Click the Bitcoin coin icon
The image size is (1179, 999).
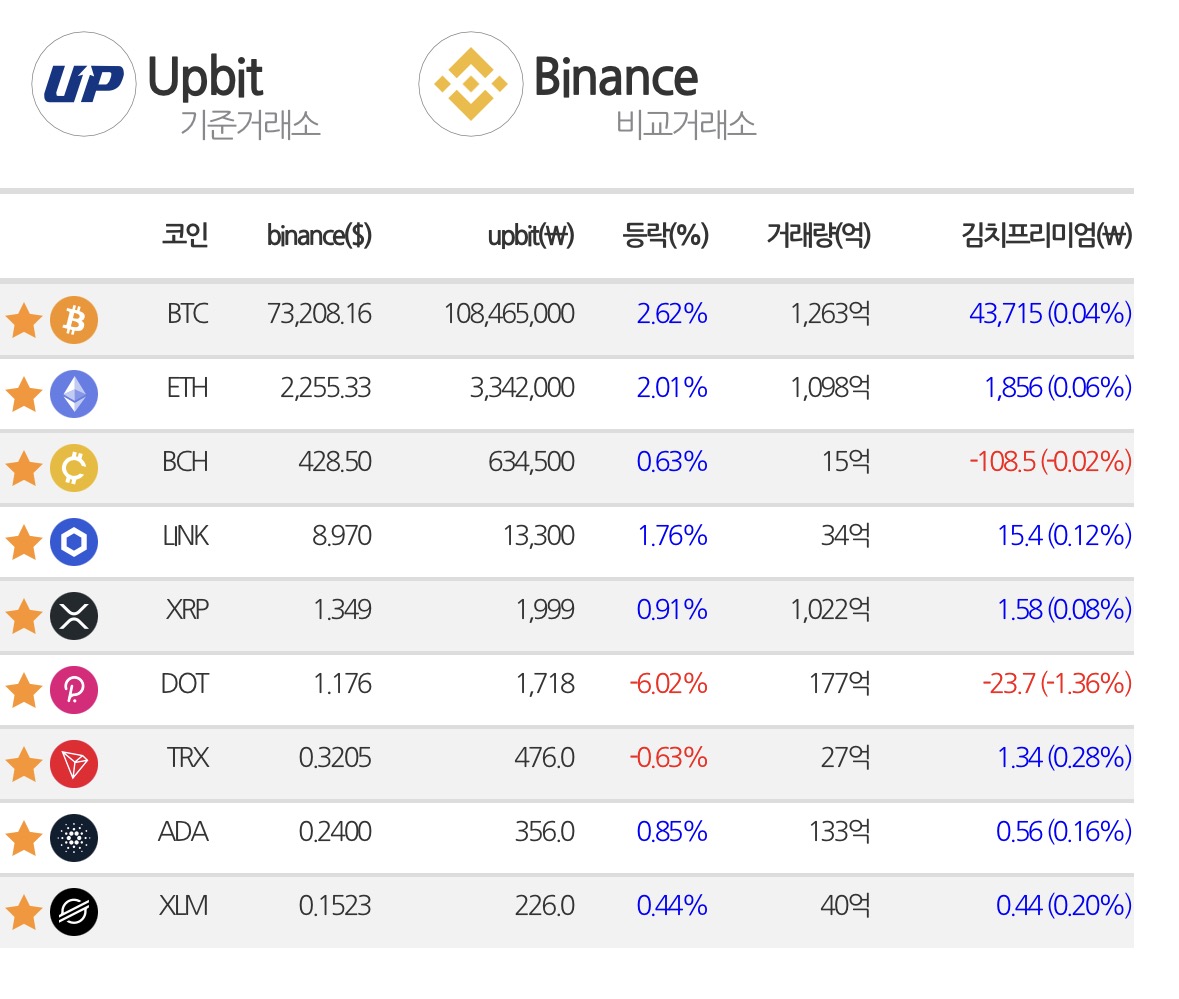[74, 320]
